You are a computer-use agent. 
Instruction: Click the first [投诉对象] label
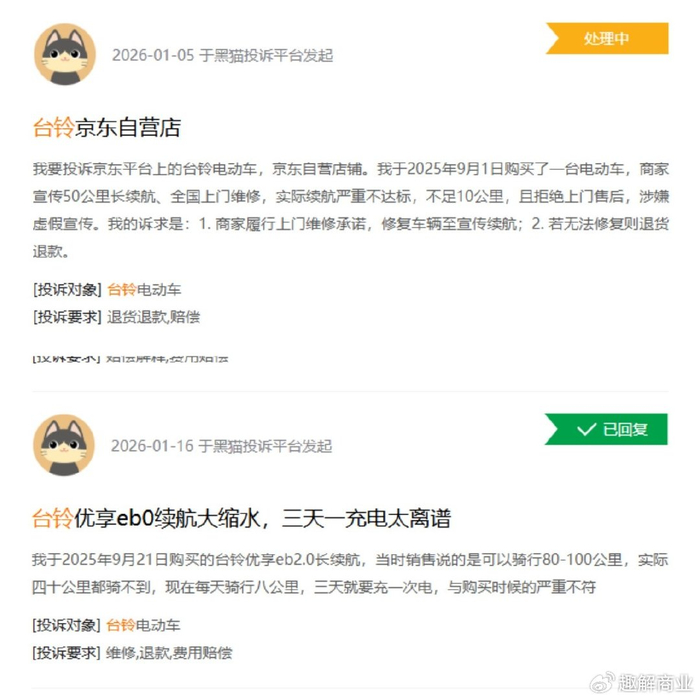67,289
